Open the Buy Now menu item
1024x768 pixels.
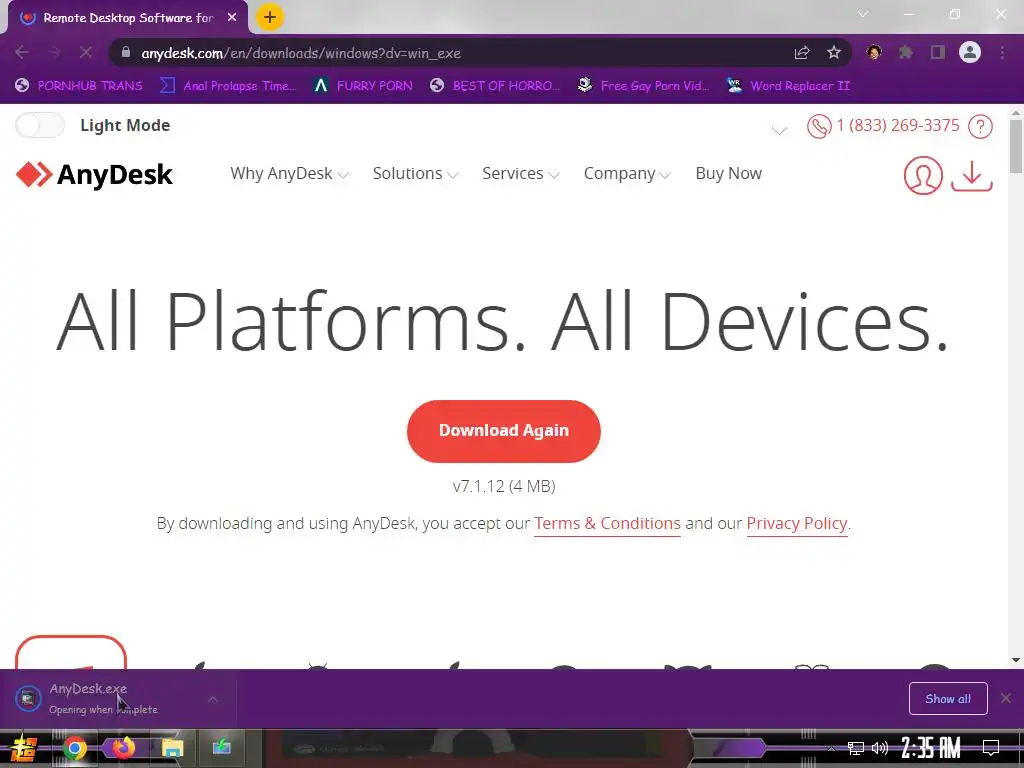click(728, 174)
